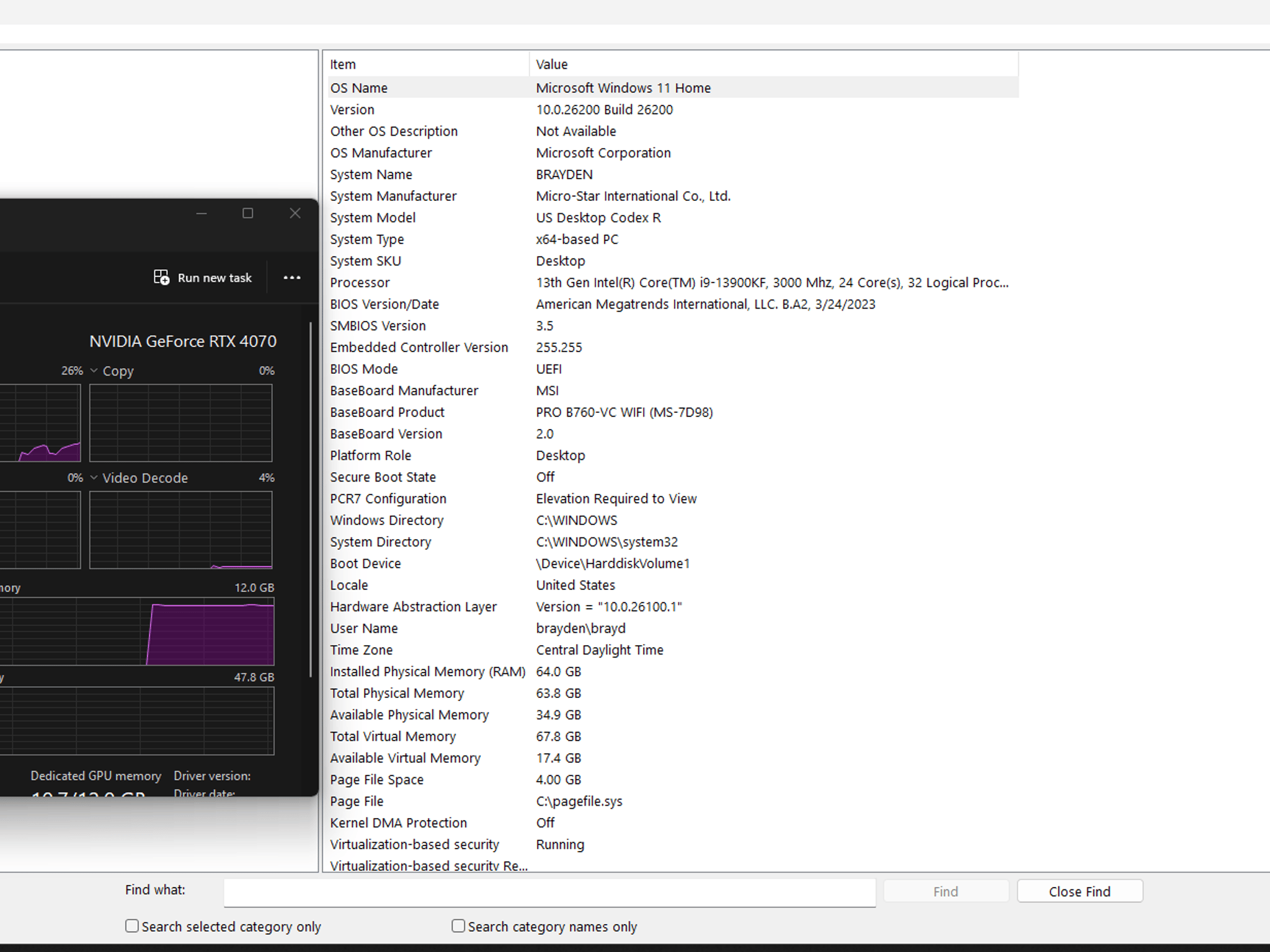Enable Search selected category only checkbox

click(x=131, y=926)
